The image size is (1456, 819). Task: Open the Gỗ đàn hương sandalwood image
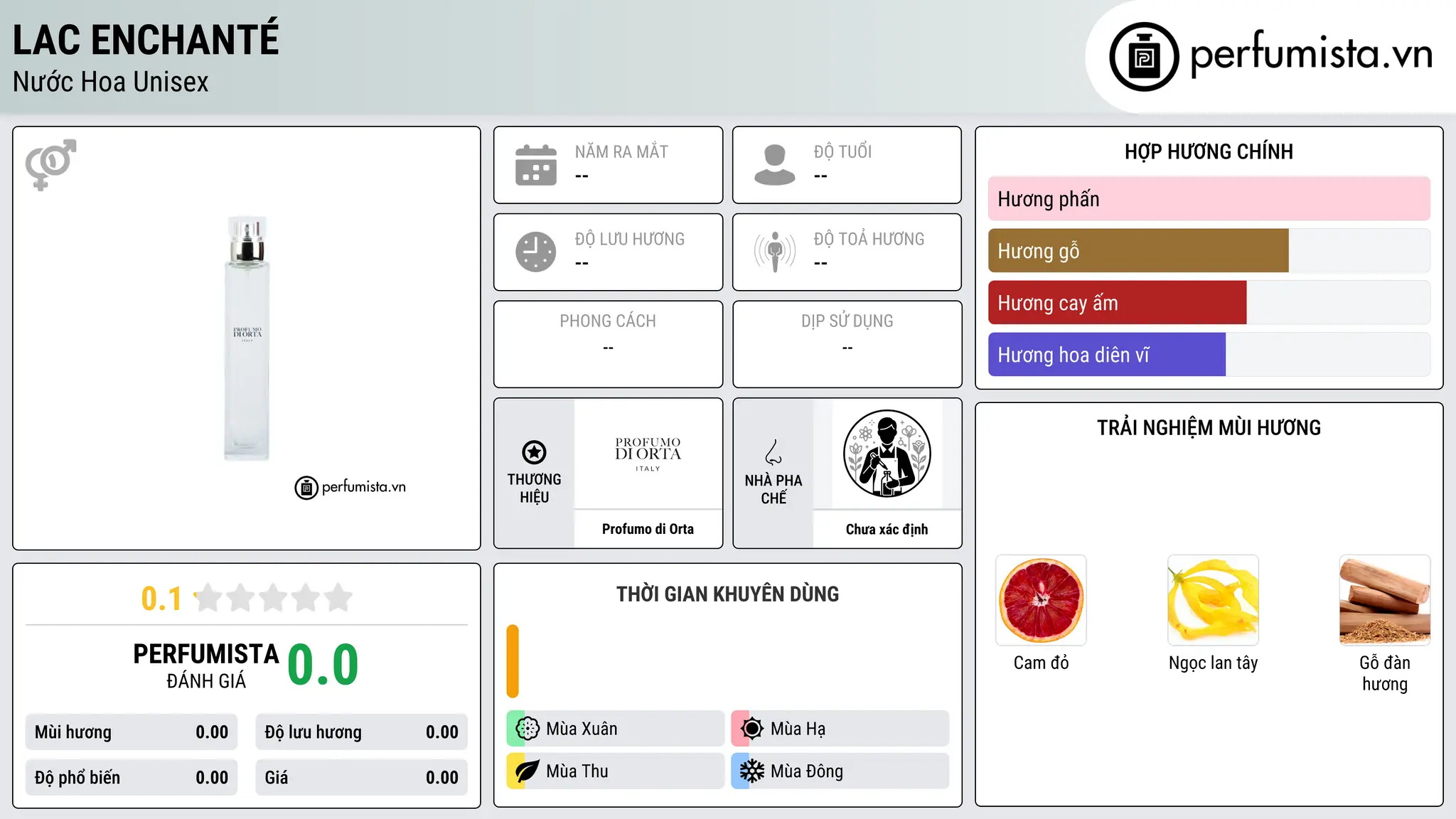click(x=1385, y=600)
